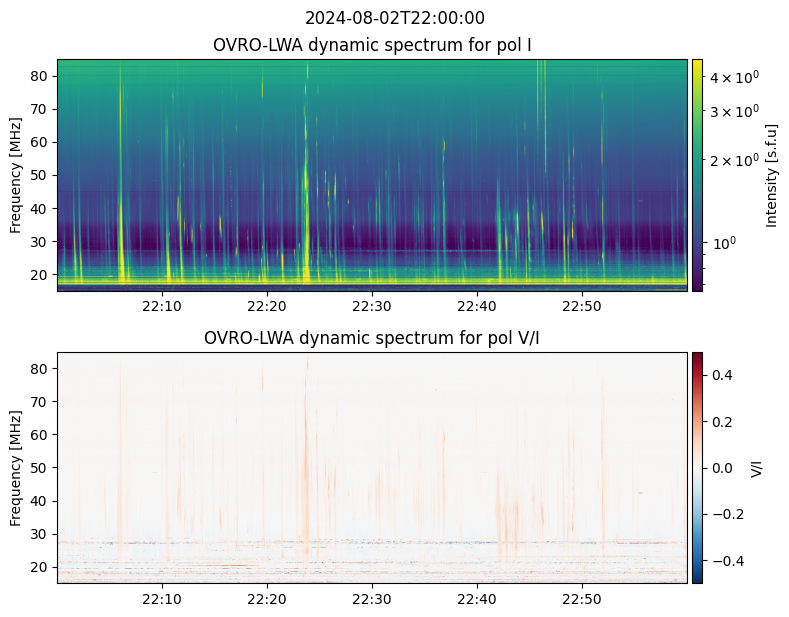
Task: Select the 22:50 tick under top spectrum
Action: click(582, 306)
